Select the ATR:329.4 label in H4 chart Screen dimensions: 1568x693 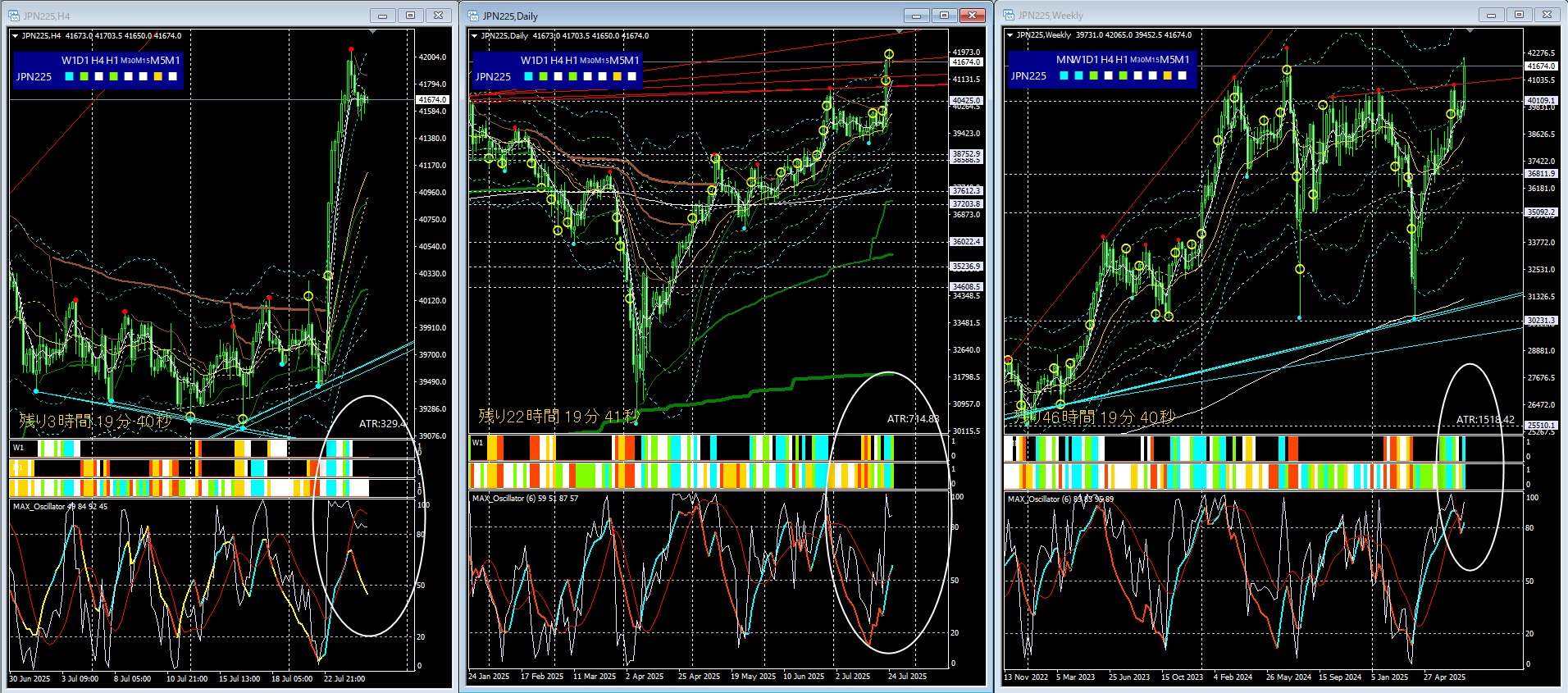pyautogui.click(x=382, y=424)
